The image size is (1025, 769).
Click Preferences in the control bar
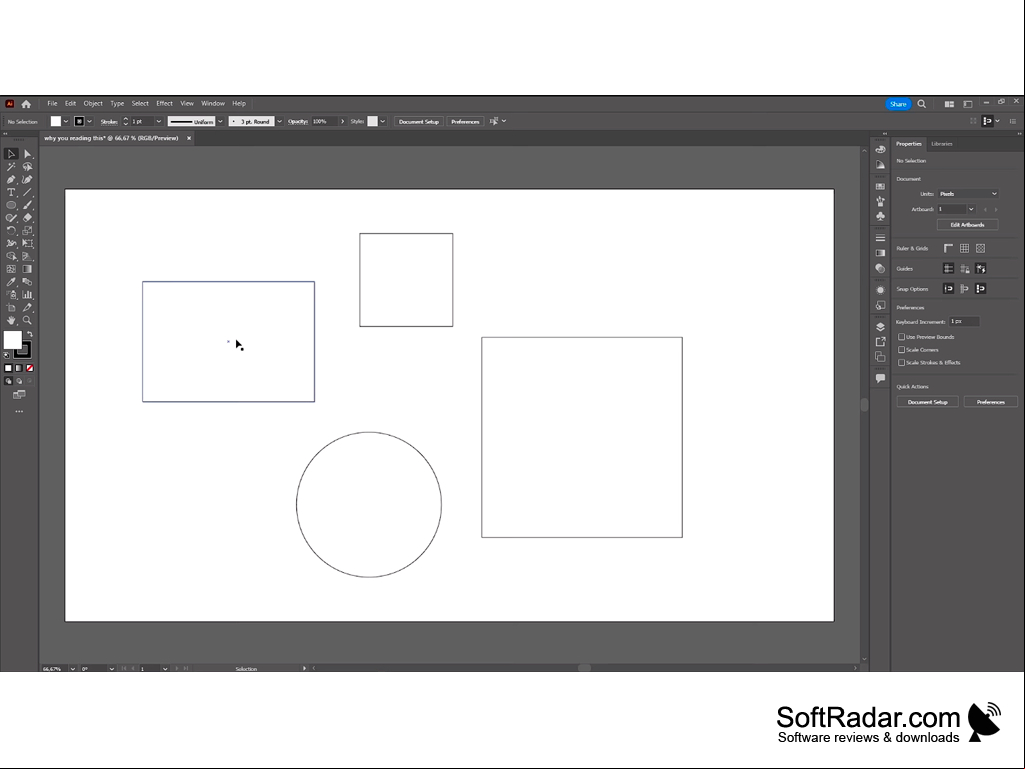465,122
